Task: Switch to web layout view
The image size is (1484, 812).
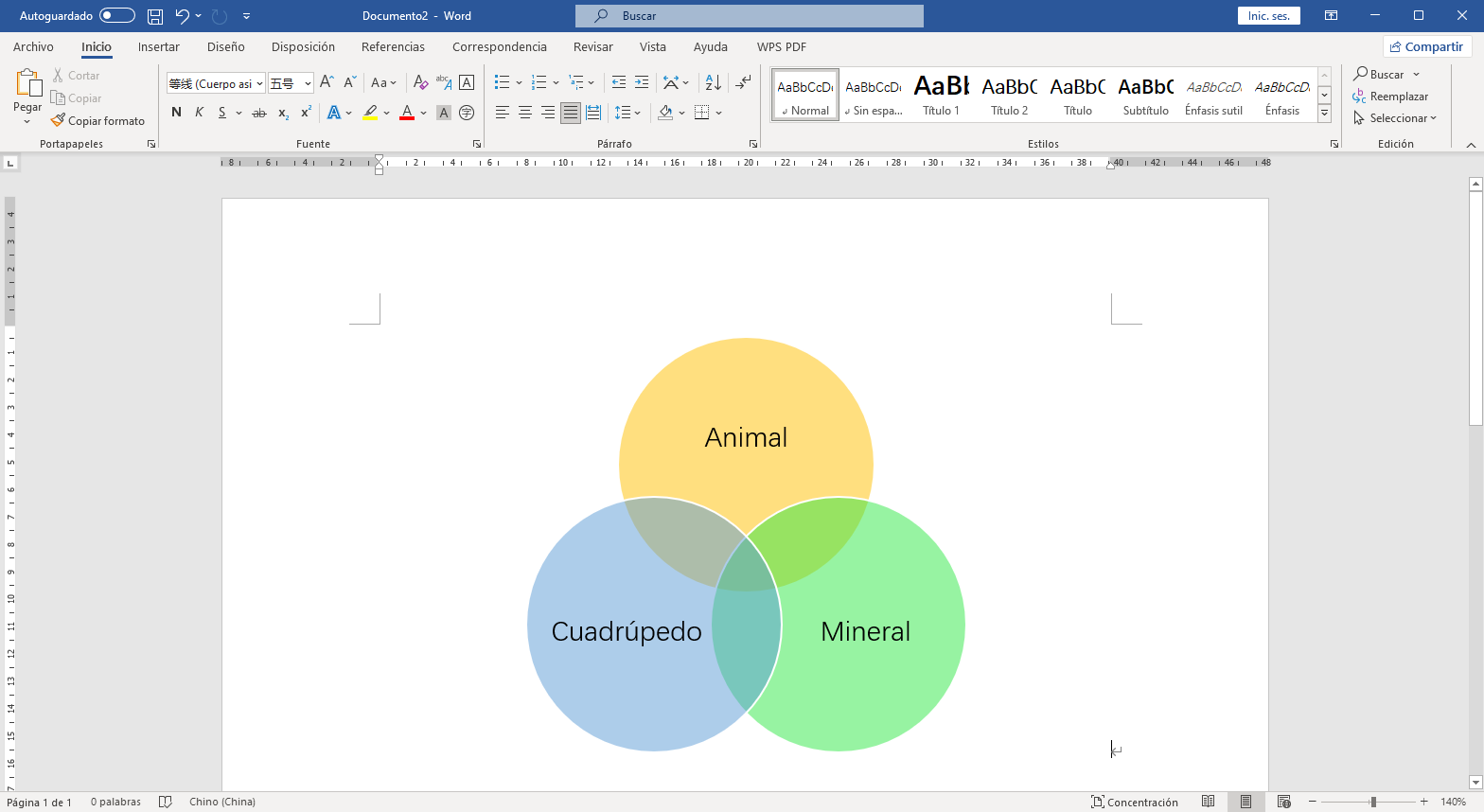Action: (1283, 802)
